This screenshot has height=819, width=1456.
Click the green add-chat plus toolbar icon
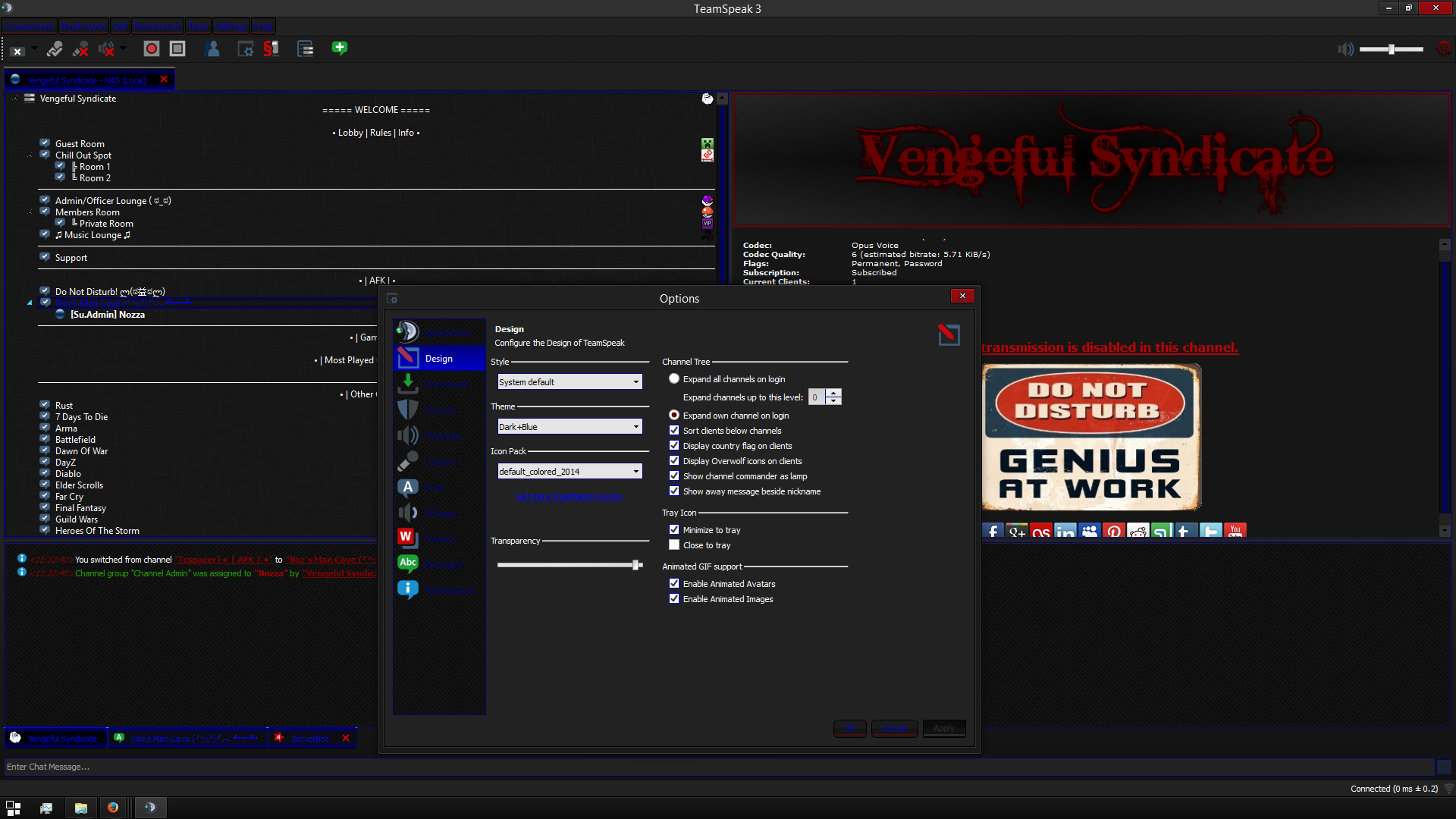340,48
